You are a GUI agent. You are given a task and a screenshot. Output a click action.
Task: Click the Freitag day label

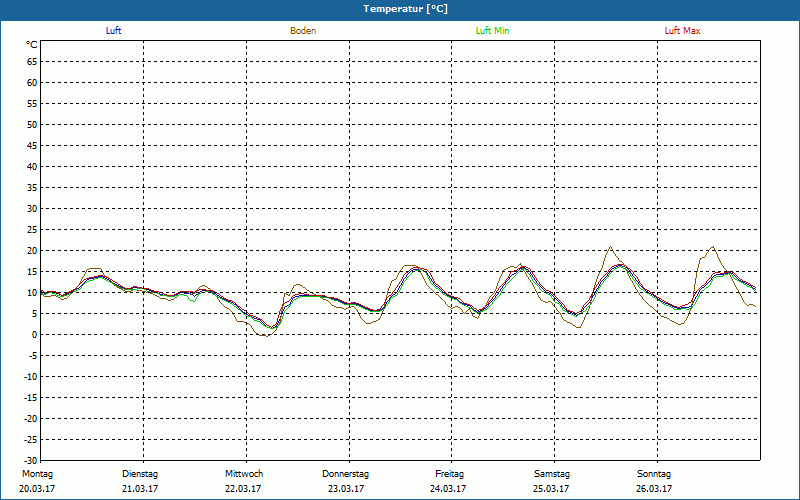[x=449, y=474]
